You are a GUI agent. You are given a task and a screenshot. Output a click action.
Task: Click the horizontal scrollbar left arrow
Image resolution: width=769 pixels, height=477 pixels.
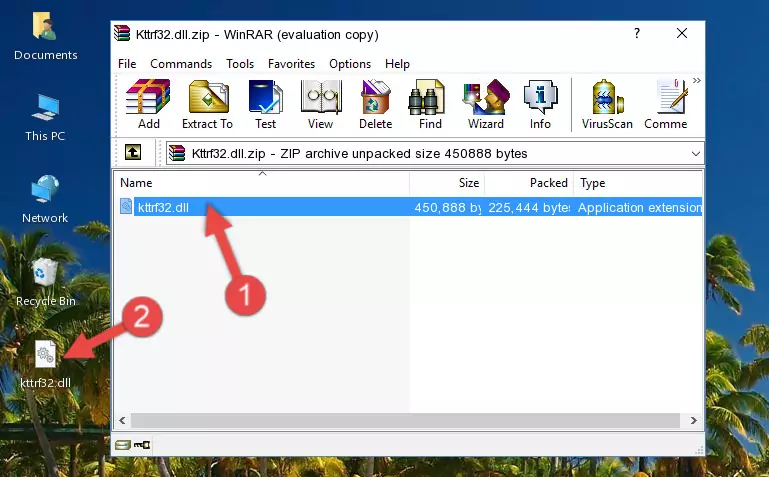coord(122,420)
